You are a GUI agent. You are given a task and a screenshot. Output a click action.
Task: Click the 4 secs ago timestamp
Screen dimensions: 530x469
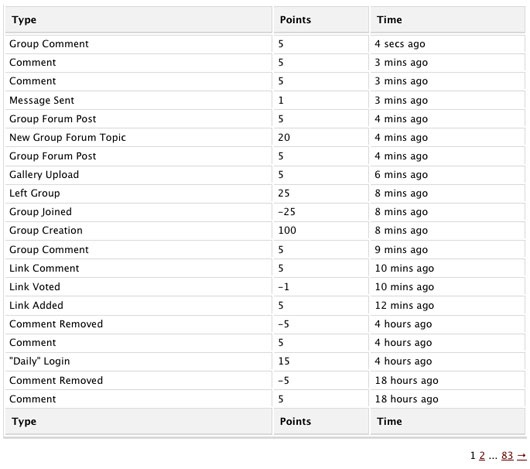pyautogui.click(x=400, y=44)
